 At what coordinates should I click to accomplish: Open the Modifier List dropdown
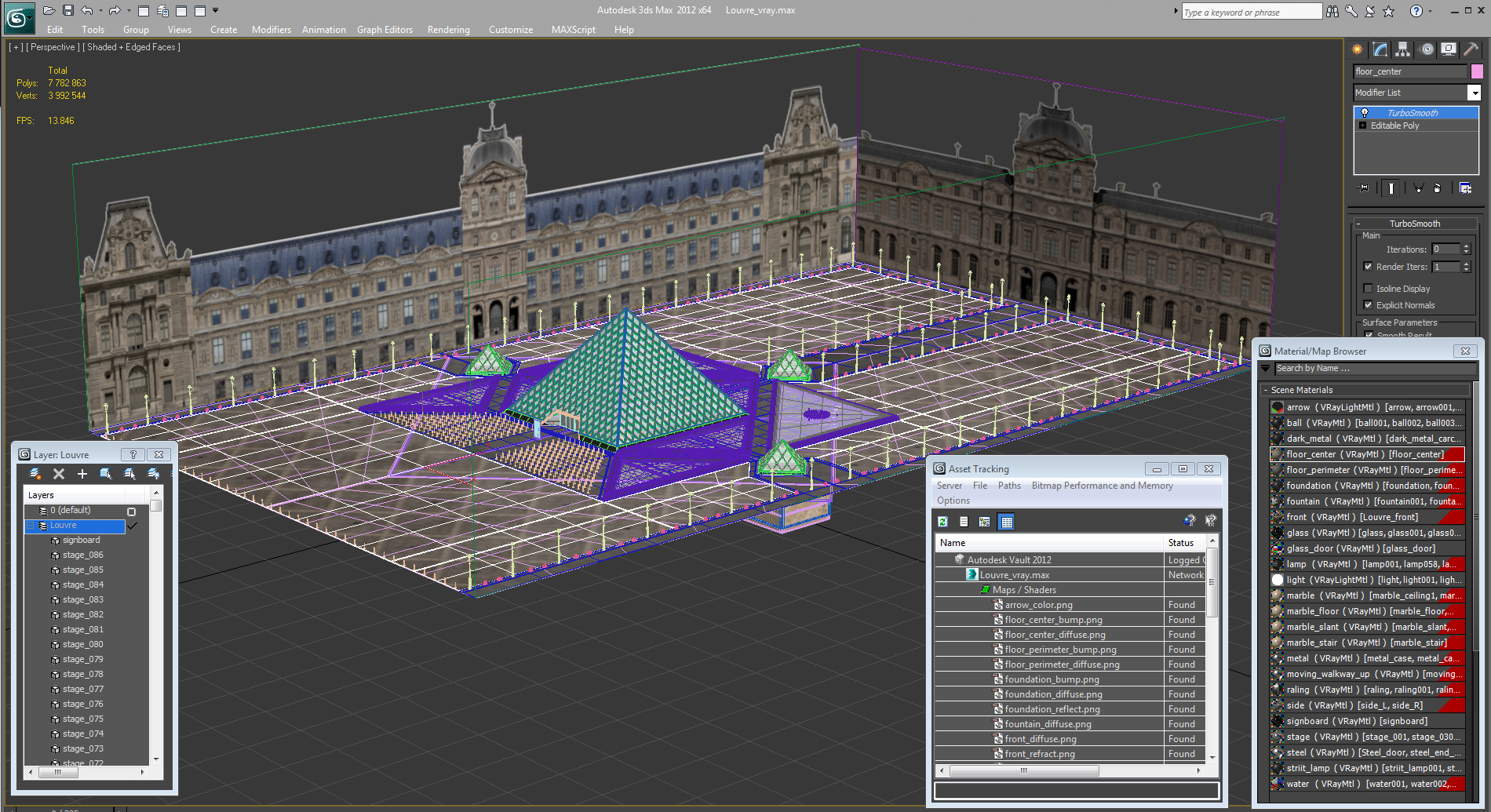tap(1475, 93)
